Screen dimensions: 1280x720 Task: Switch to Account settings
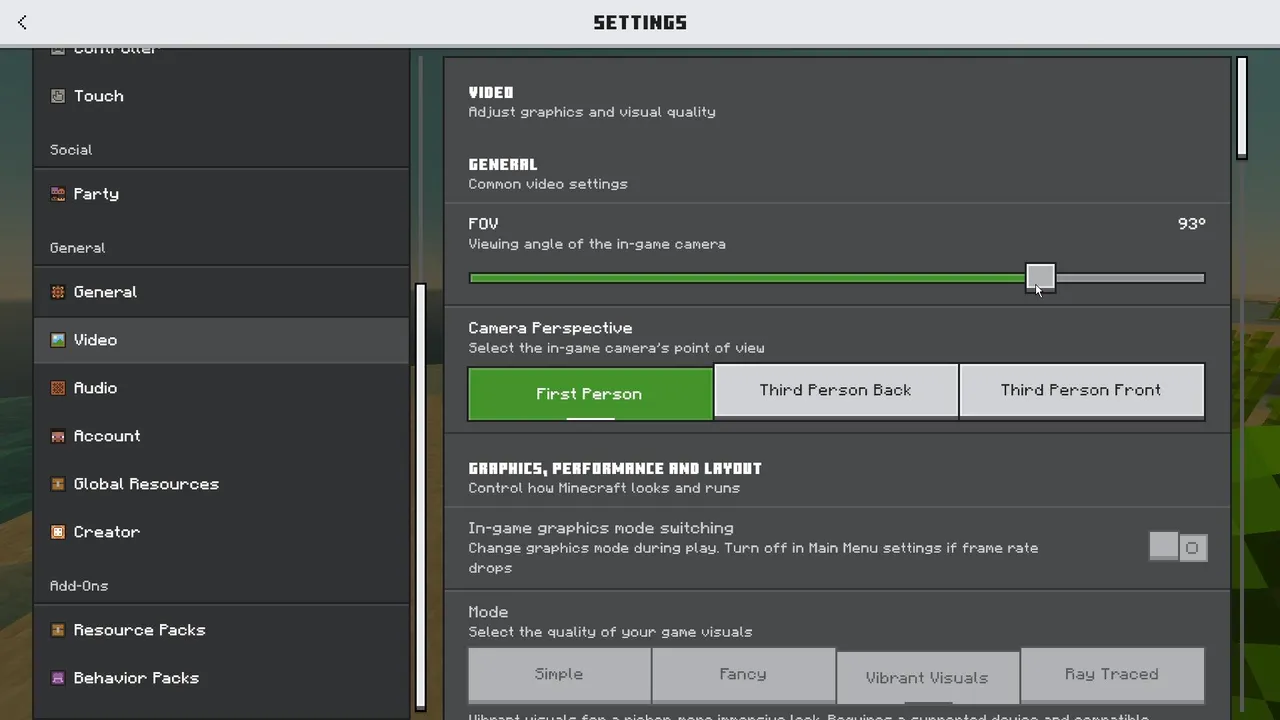click(221, 436)
